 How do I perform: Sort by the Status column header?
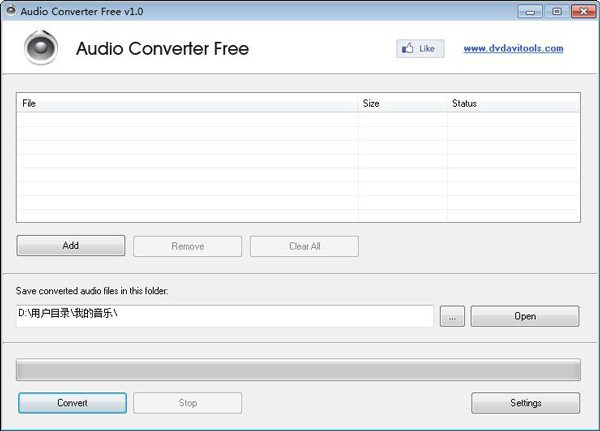point(513,103)
